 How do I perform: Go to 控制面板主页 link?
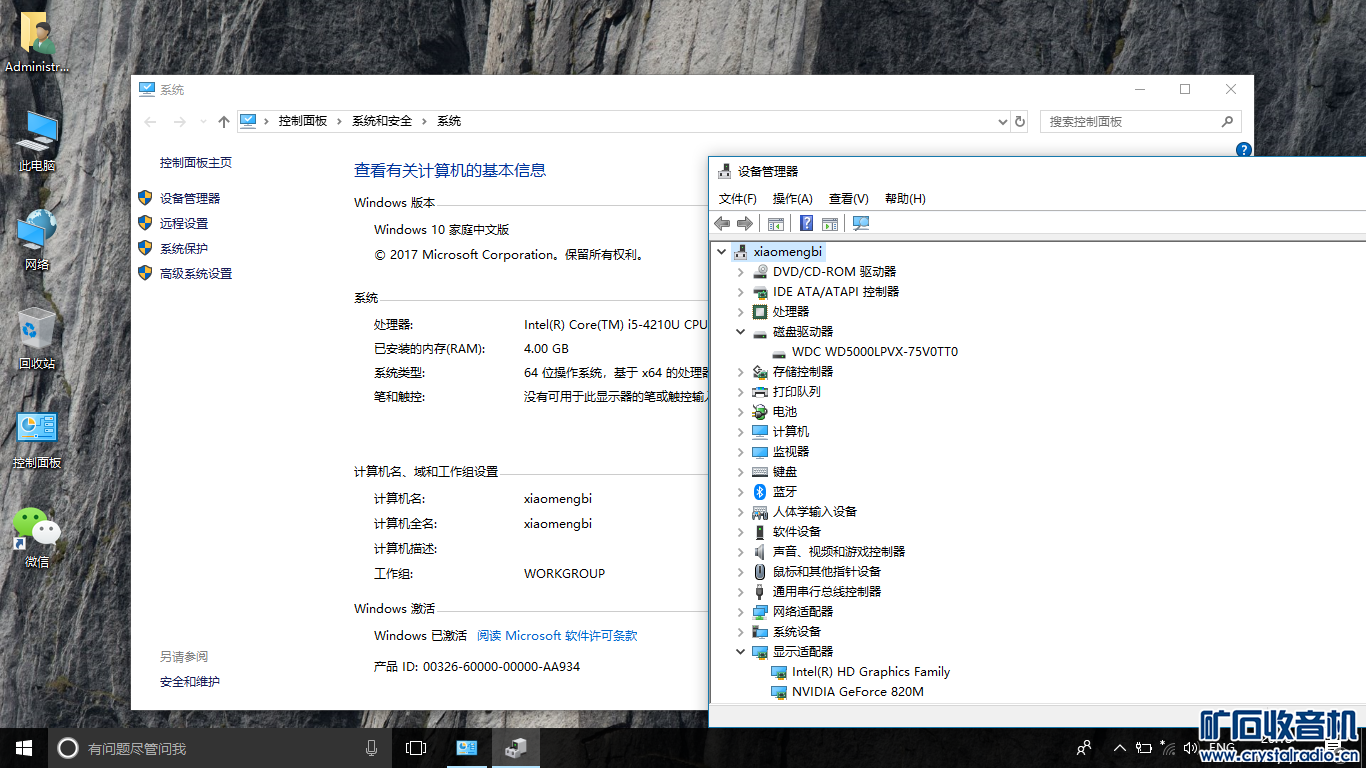point(196,163)
